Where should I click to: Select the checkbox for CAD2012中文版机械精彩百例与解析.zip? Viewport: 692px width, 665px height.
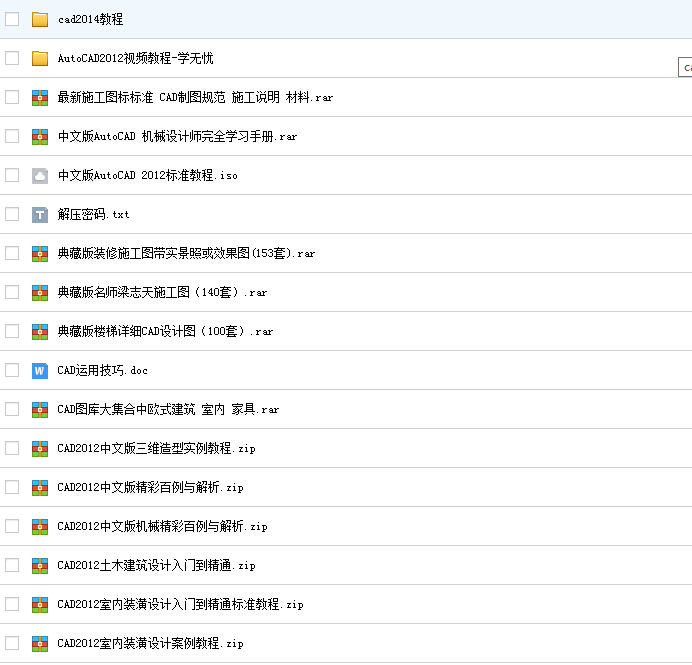click(12, 526)
